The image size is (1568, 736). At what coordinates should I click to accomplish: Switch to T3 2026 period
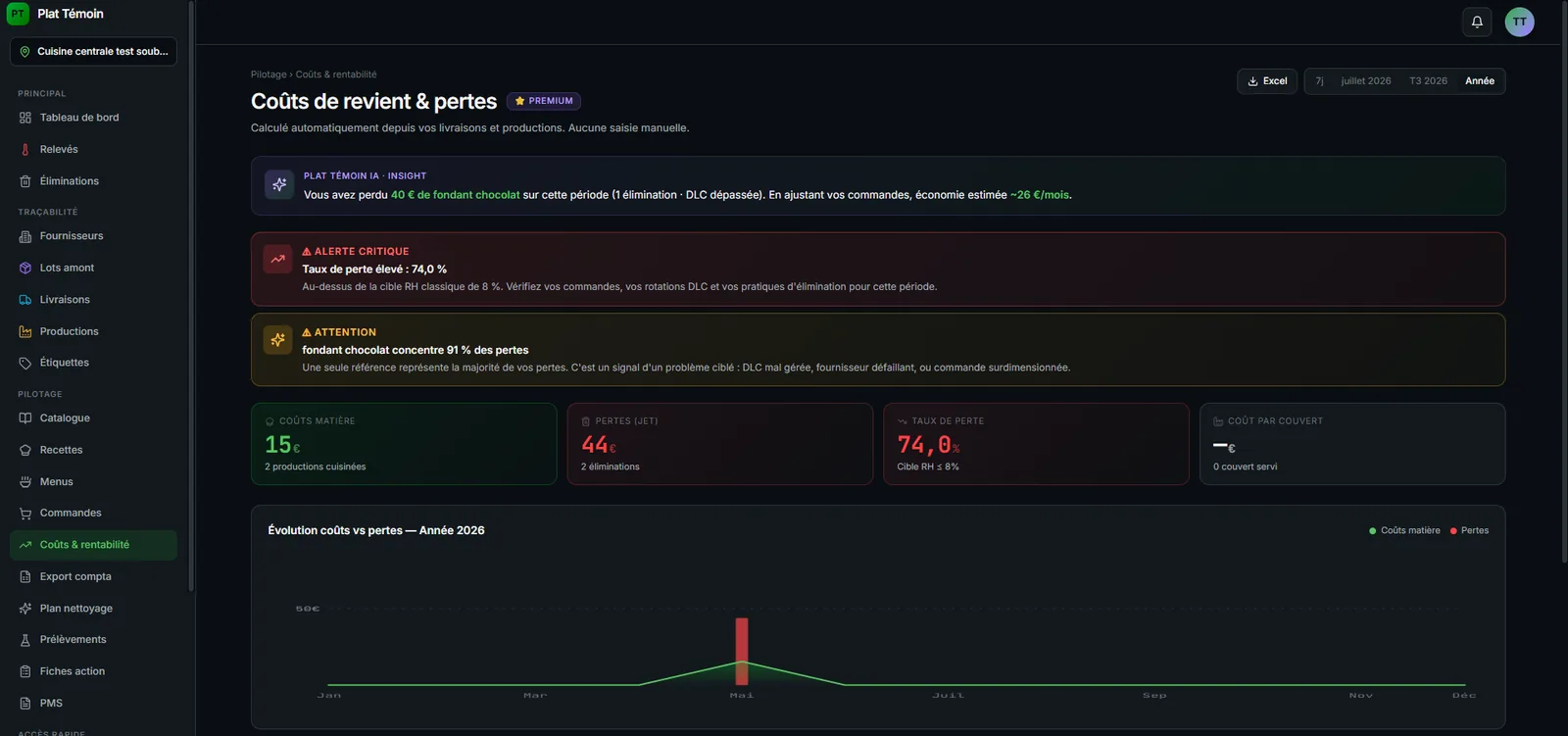coord(1428,81)
